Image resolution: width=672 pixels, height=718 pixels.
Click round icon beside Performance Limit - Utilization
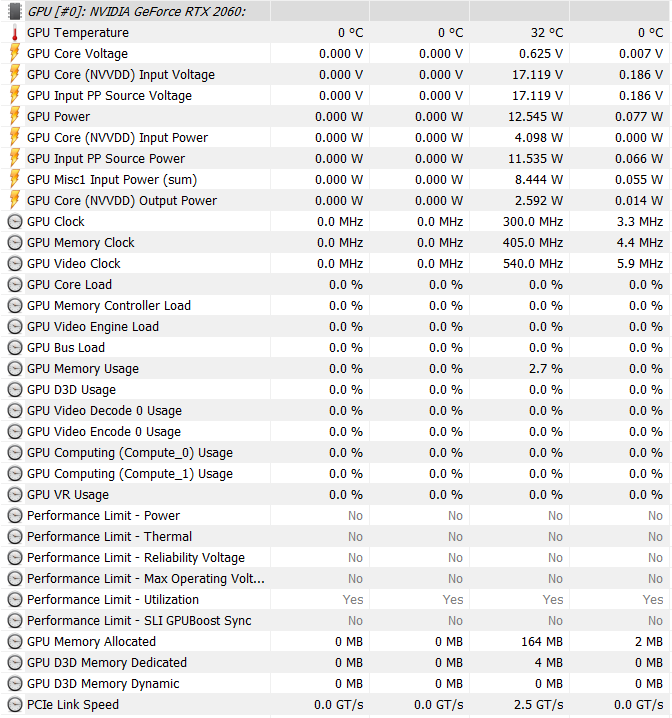15,600
